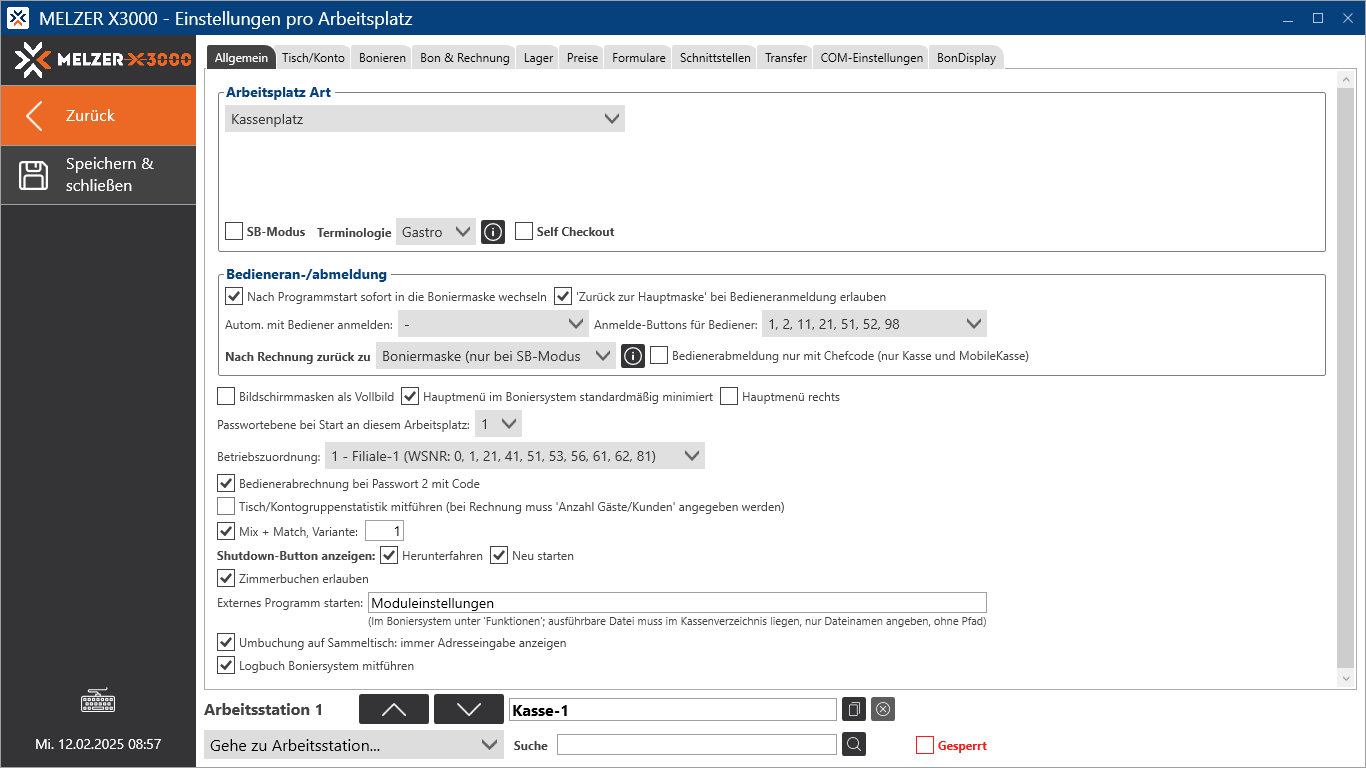The height and width of the screenshot is (768, 1366).
Task: Open the on-screen keyboard icon
Action: tap(98, 701)
